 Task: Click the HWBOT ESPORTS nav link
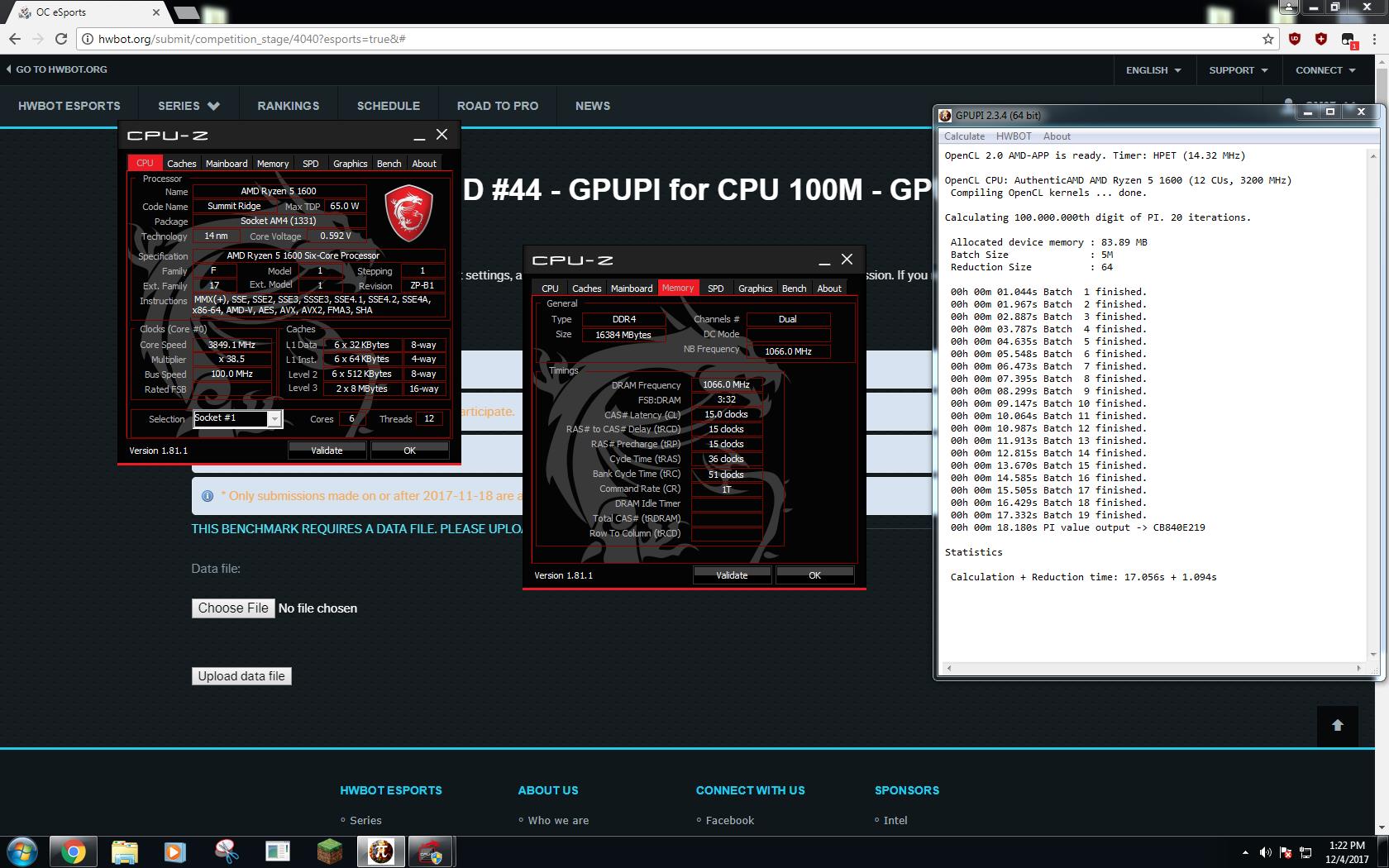tap(69, 106)
